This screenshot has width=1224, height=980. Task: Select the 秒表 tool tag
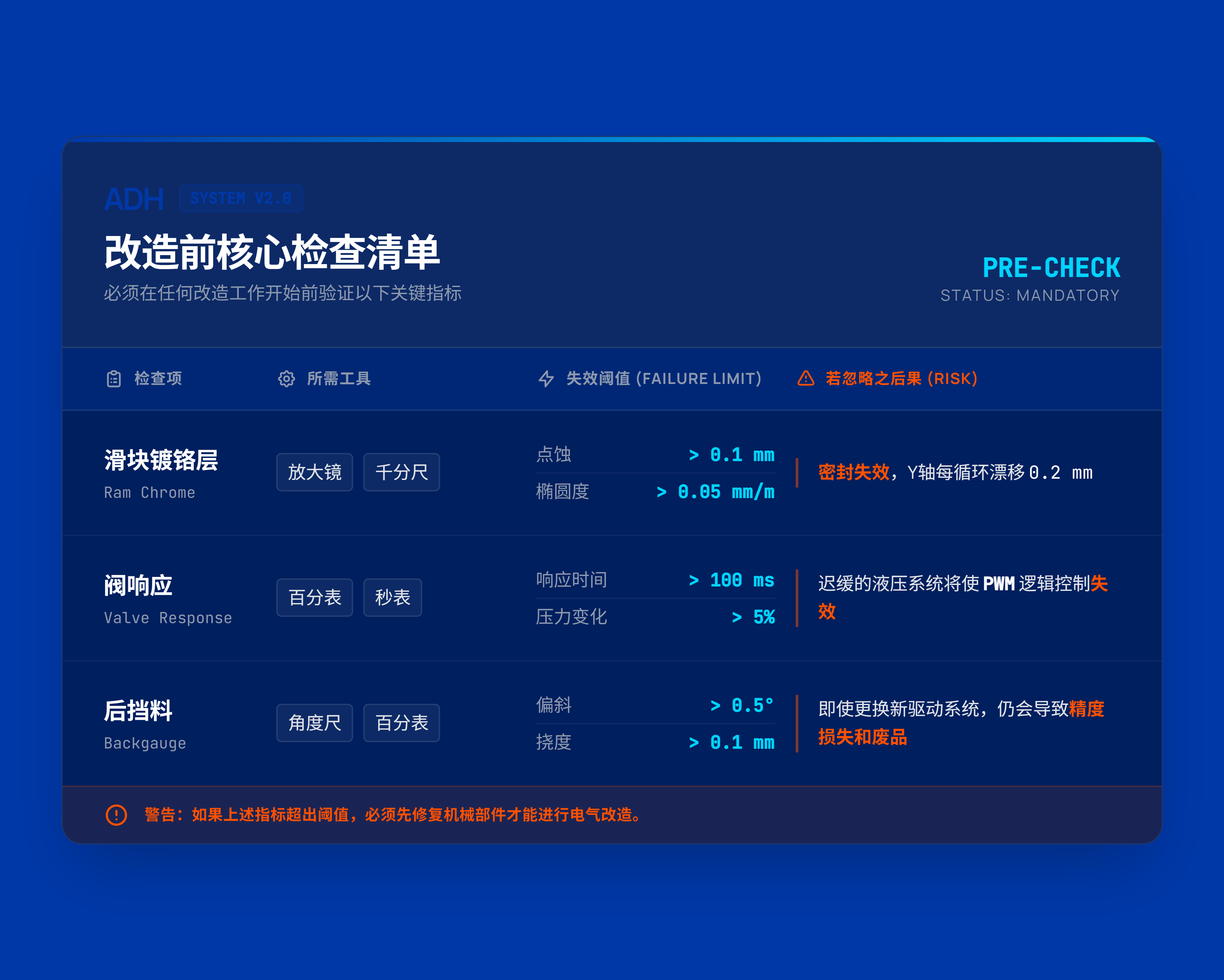392,597
